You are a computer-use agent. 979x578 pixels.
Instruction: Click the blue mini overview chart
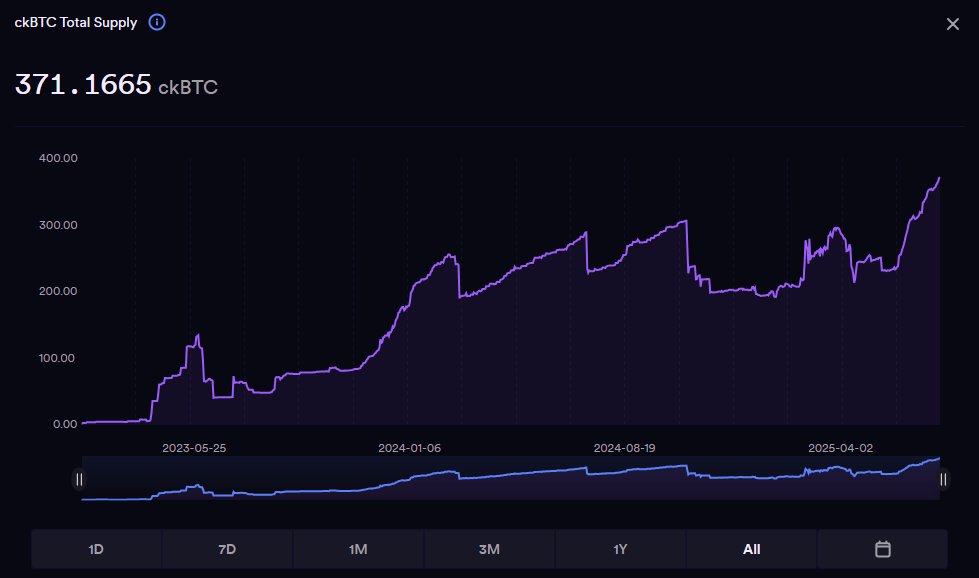tap(511, 478)
